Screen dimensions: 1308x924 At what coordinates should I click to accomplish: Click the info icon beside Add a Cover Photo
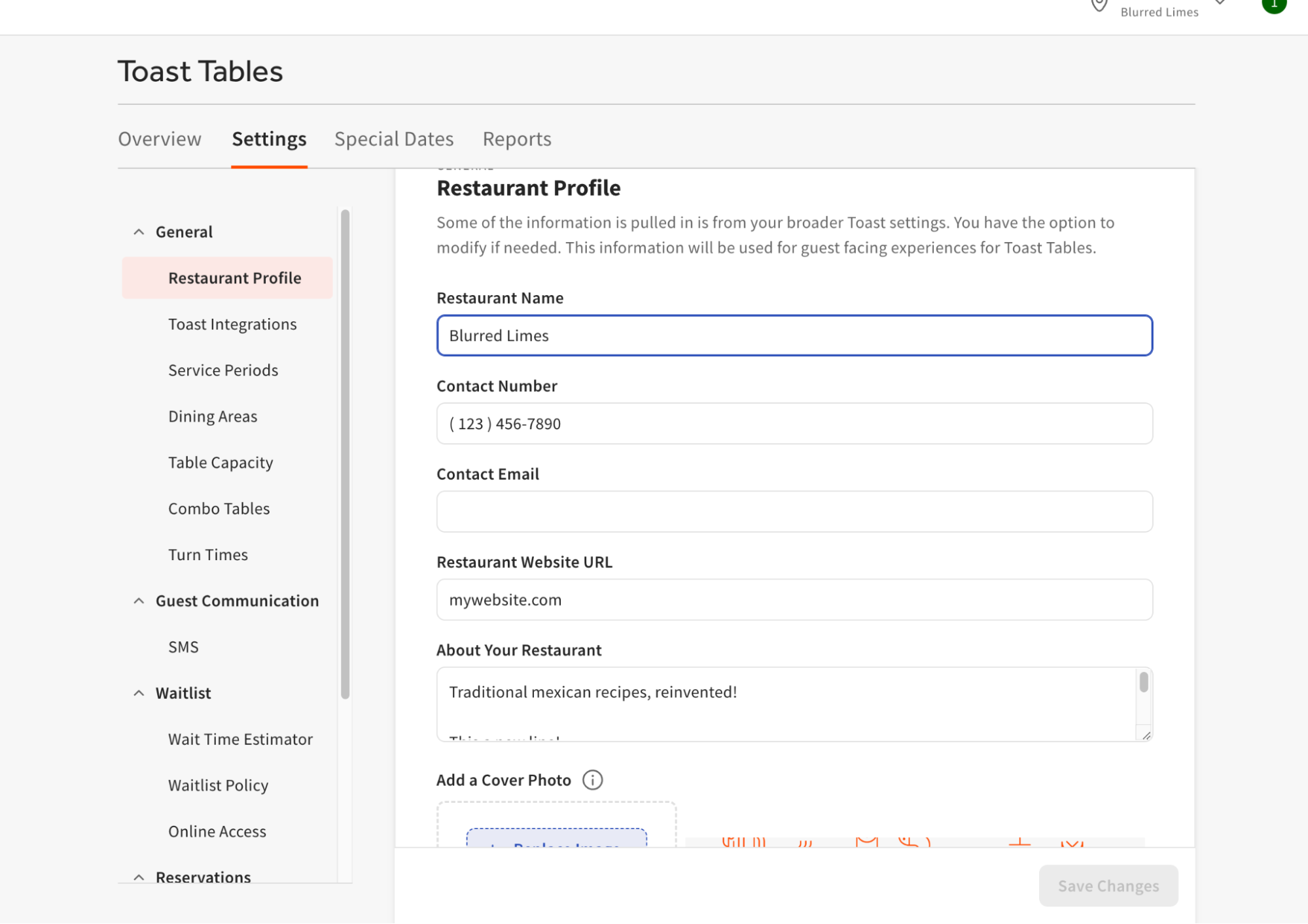pos(592,779)
